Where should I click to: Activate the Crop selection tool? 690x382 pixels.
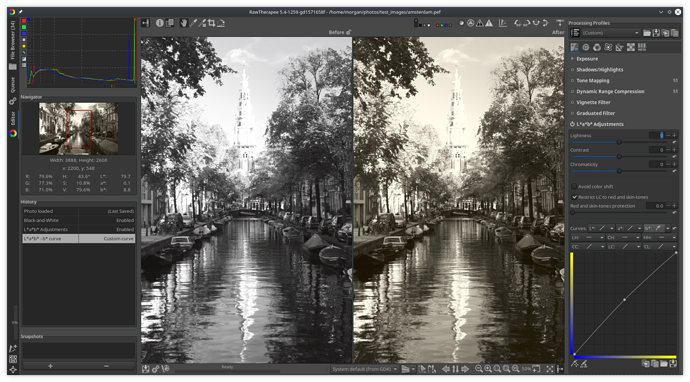[212, 23]
